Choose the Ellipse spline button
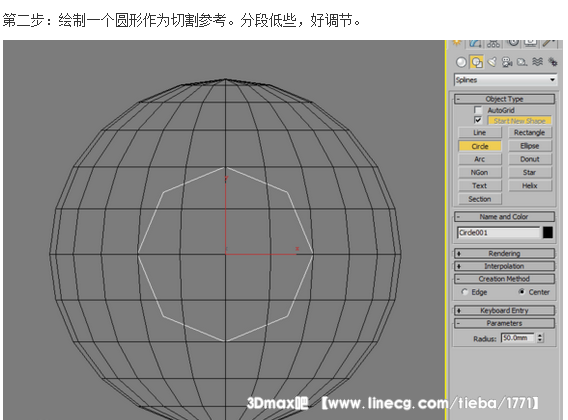Image resolution: width=568 pixels, height=420 pixels. tap(530, 146)
